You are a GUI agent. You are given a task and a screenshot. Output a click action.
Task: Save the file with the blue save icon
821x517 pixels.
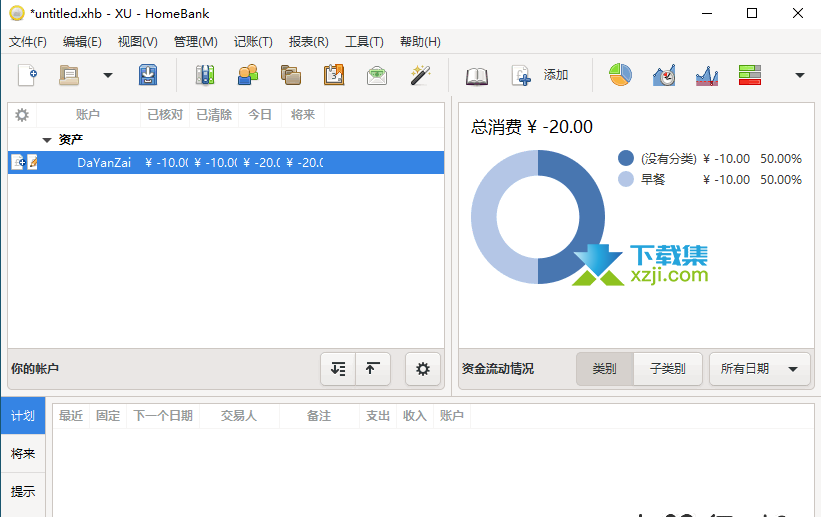(x=148, y=75)
